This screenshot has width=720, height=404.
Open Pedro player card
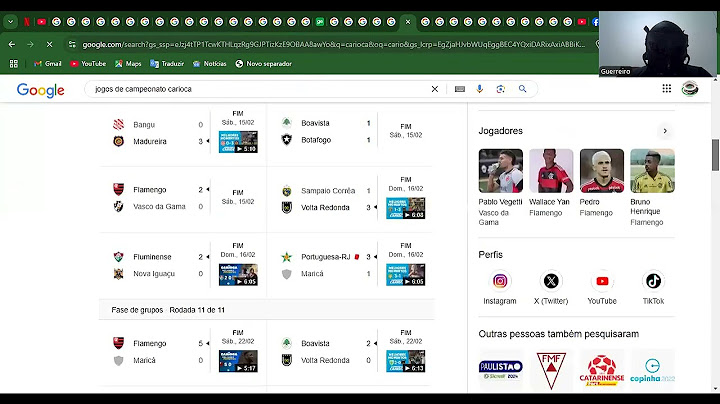point(602,183)
